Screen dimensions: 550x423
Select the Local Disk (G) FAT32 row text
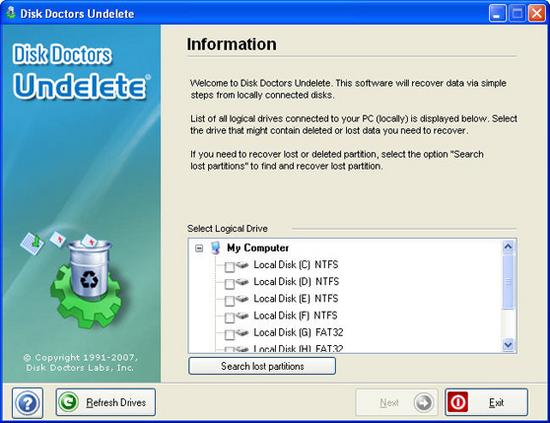pos(298,332)
